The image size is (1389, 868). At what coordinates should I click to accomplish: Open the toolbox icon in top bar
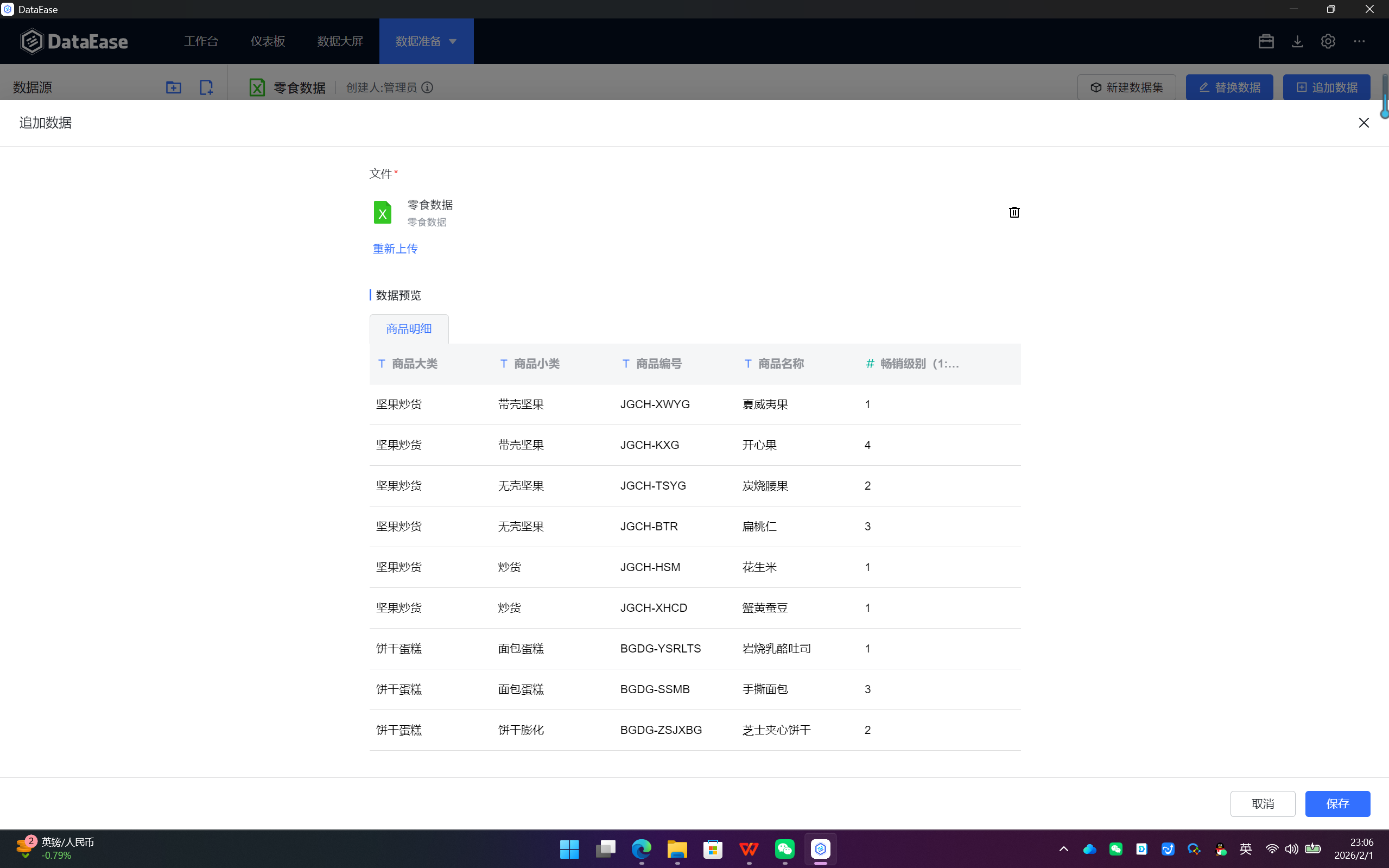click(x=1266, y=41)
